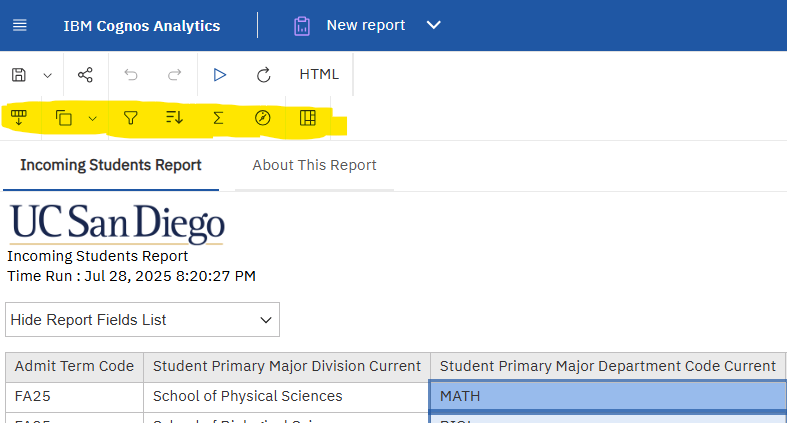Click the Save icon
The image size is (787, 423).
click(19, 75)
